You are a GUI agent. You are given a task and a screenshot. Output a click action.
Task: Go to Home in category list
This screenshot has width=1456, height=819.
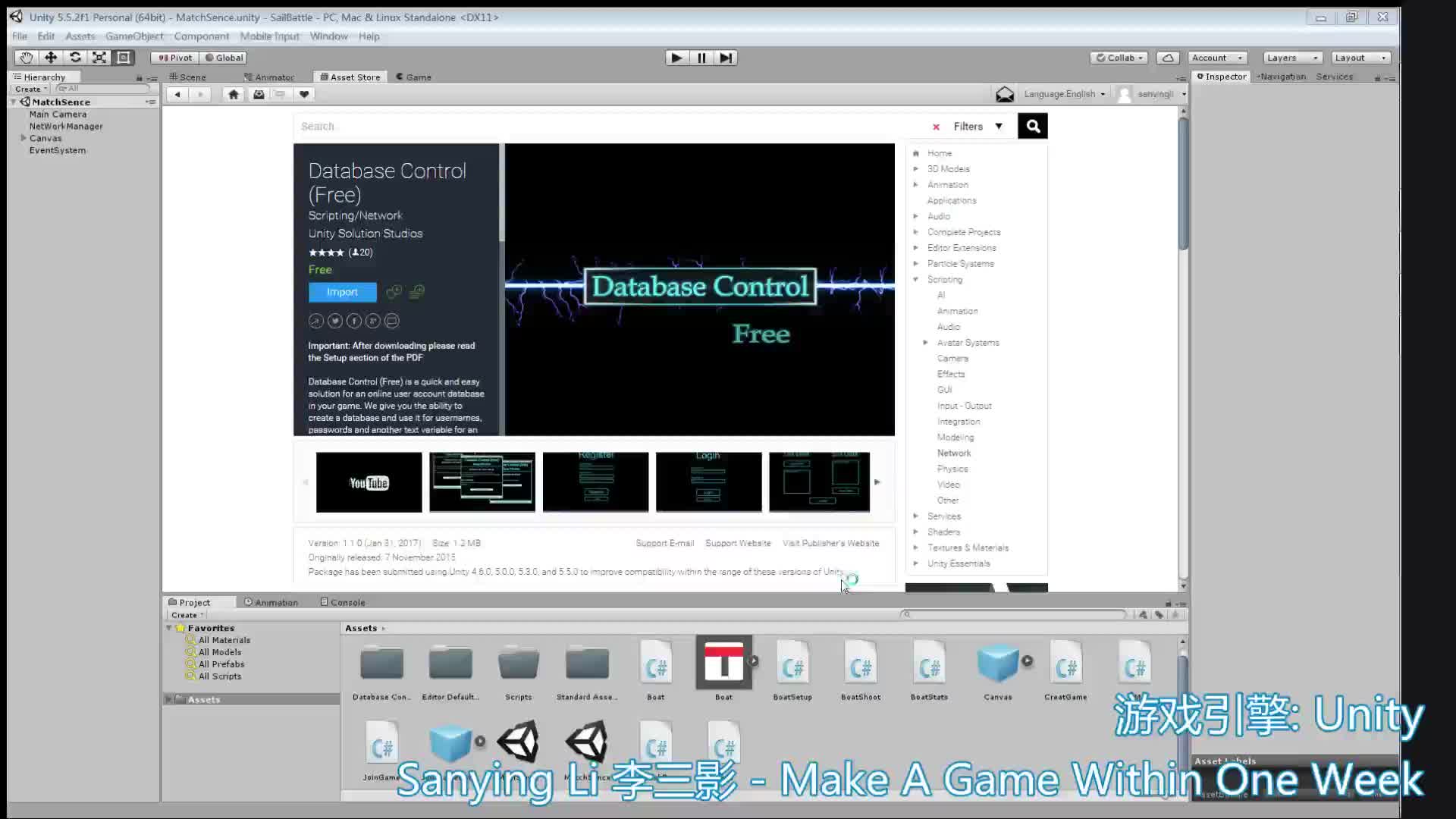pyautogui.click(x=939, y=153)
